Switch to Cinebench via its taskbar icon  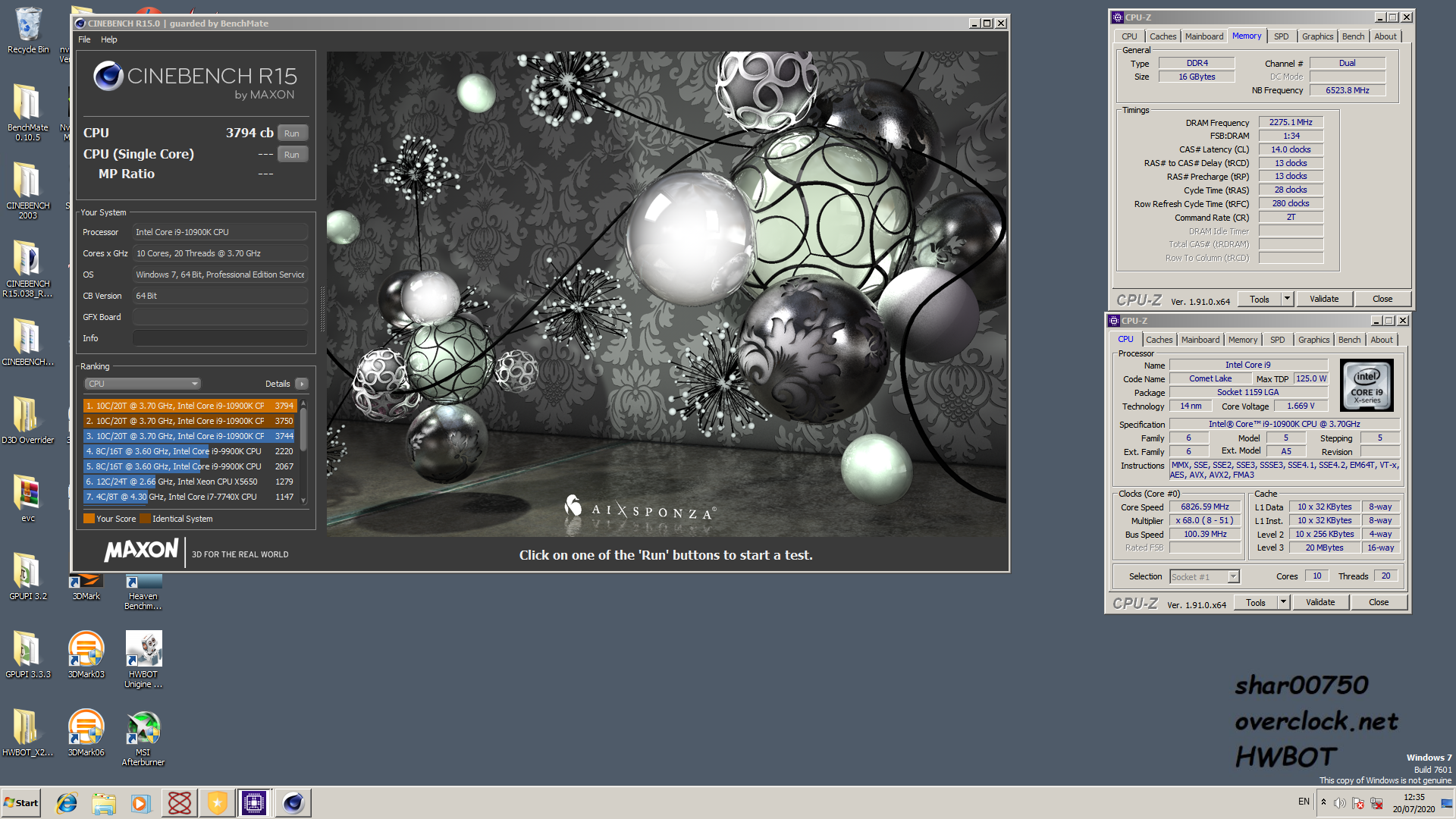[x=293, y=803]
